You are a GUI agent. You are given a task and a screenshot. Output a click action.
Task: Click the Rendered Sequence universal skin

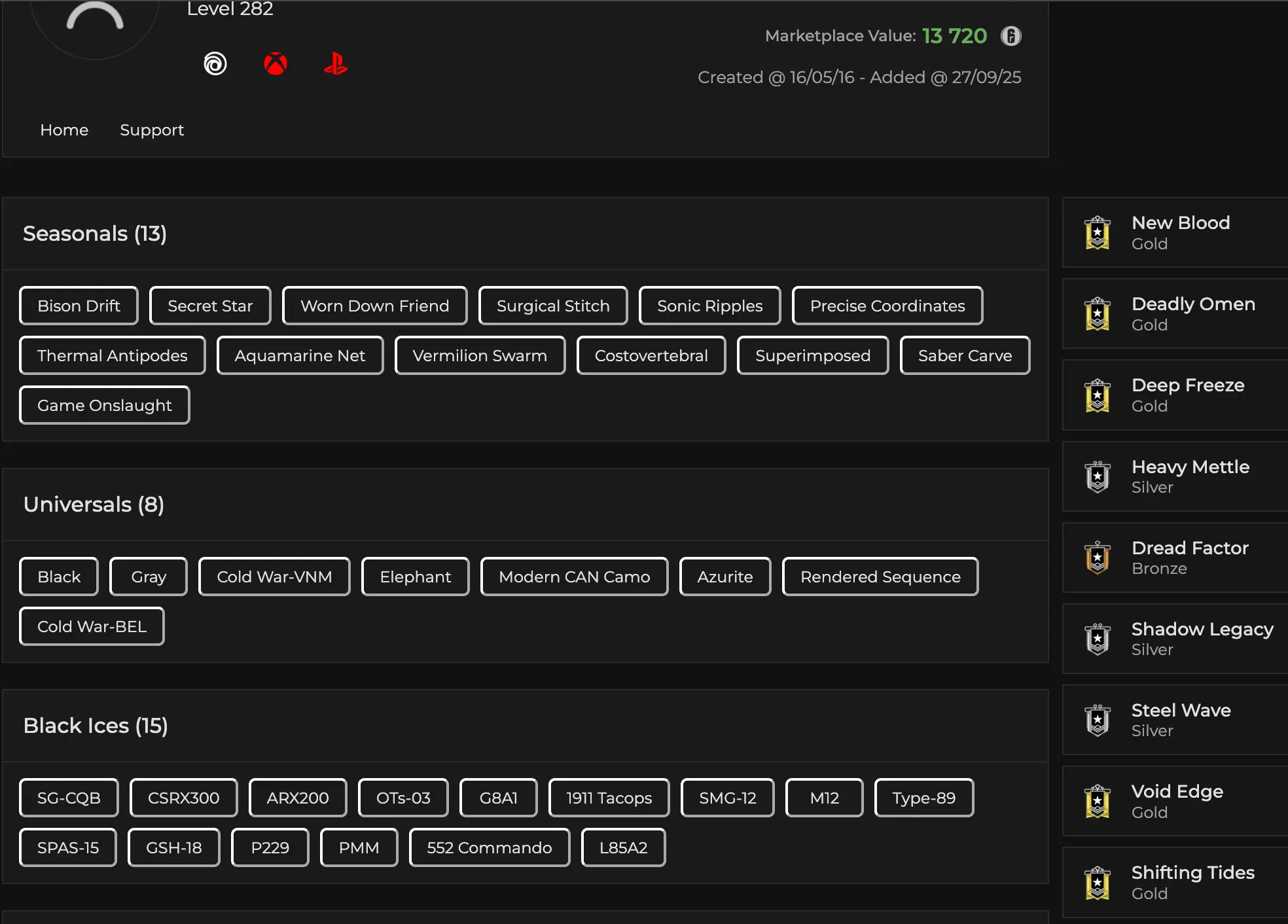pos(880,577)
